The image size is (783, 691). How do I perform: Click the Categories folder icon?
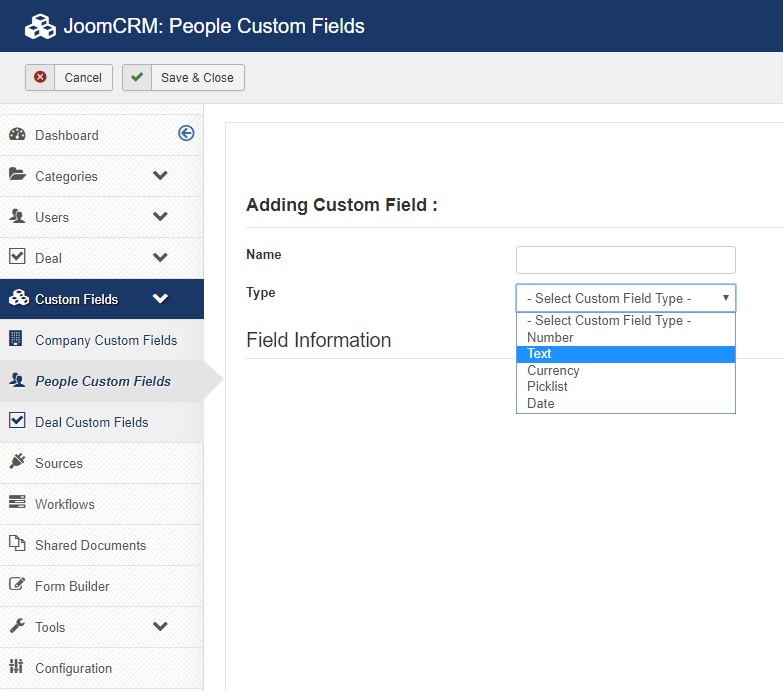click(x=17, y=175)
